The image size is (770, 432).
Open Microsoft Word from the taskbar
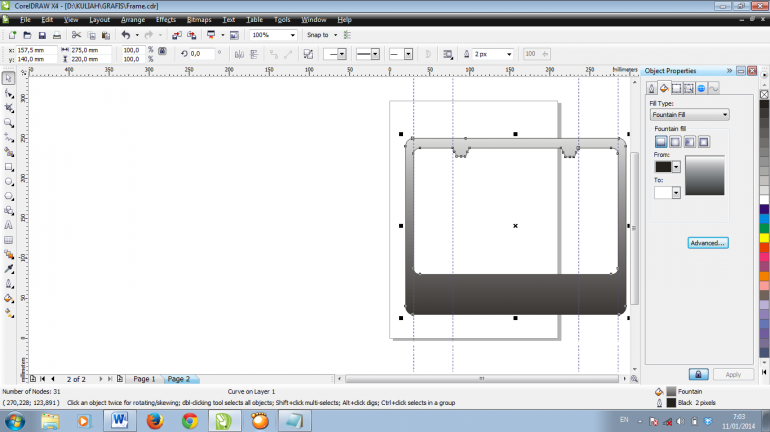(x=119, y=421)
